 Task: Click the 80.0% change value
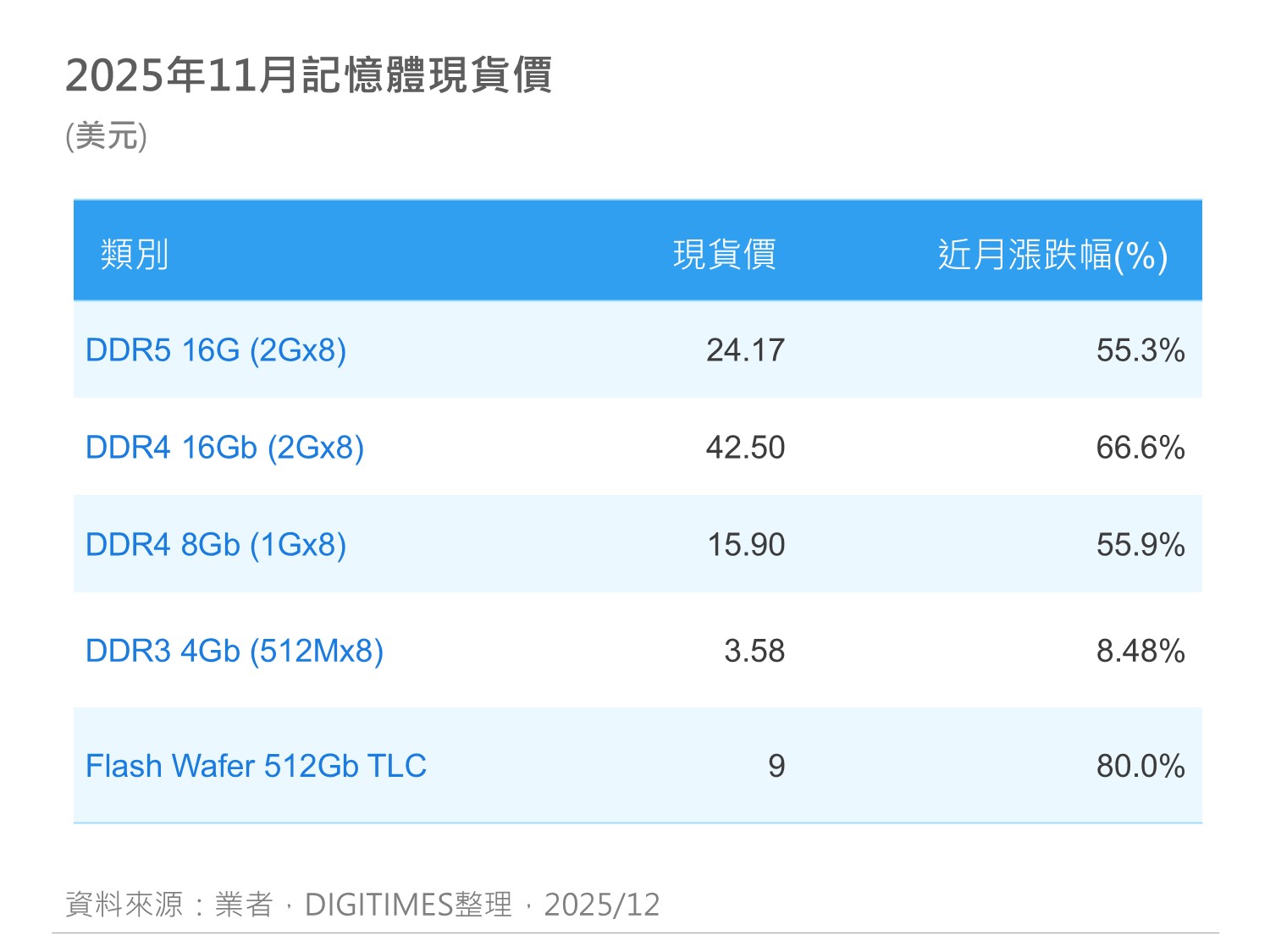pos(1140,766)
